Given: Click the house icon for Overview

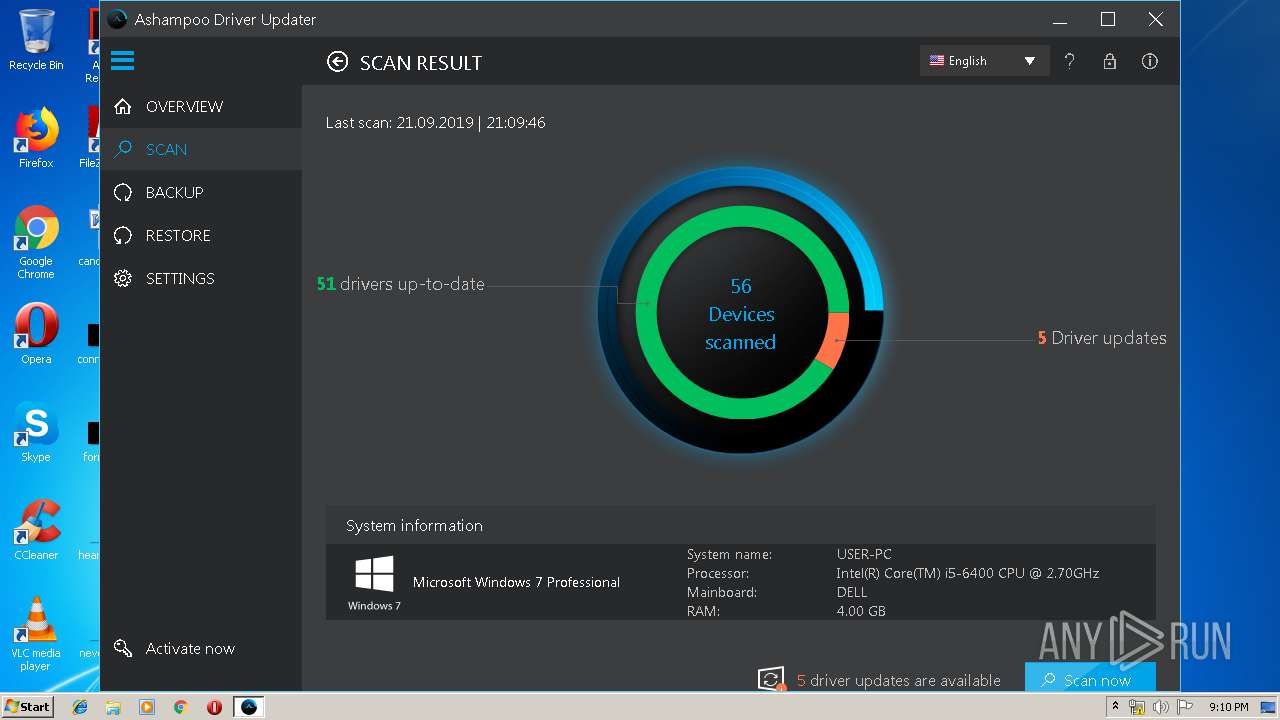Looking at the screenshot, I should tap(123, 106).
